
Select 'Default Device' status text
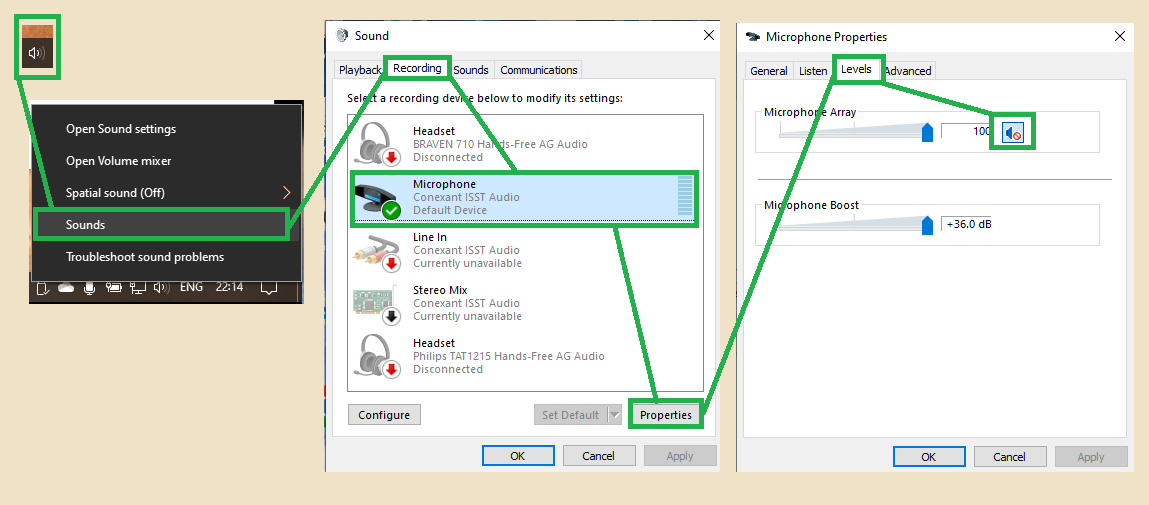tap(450, 210)
